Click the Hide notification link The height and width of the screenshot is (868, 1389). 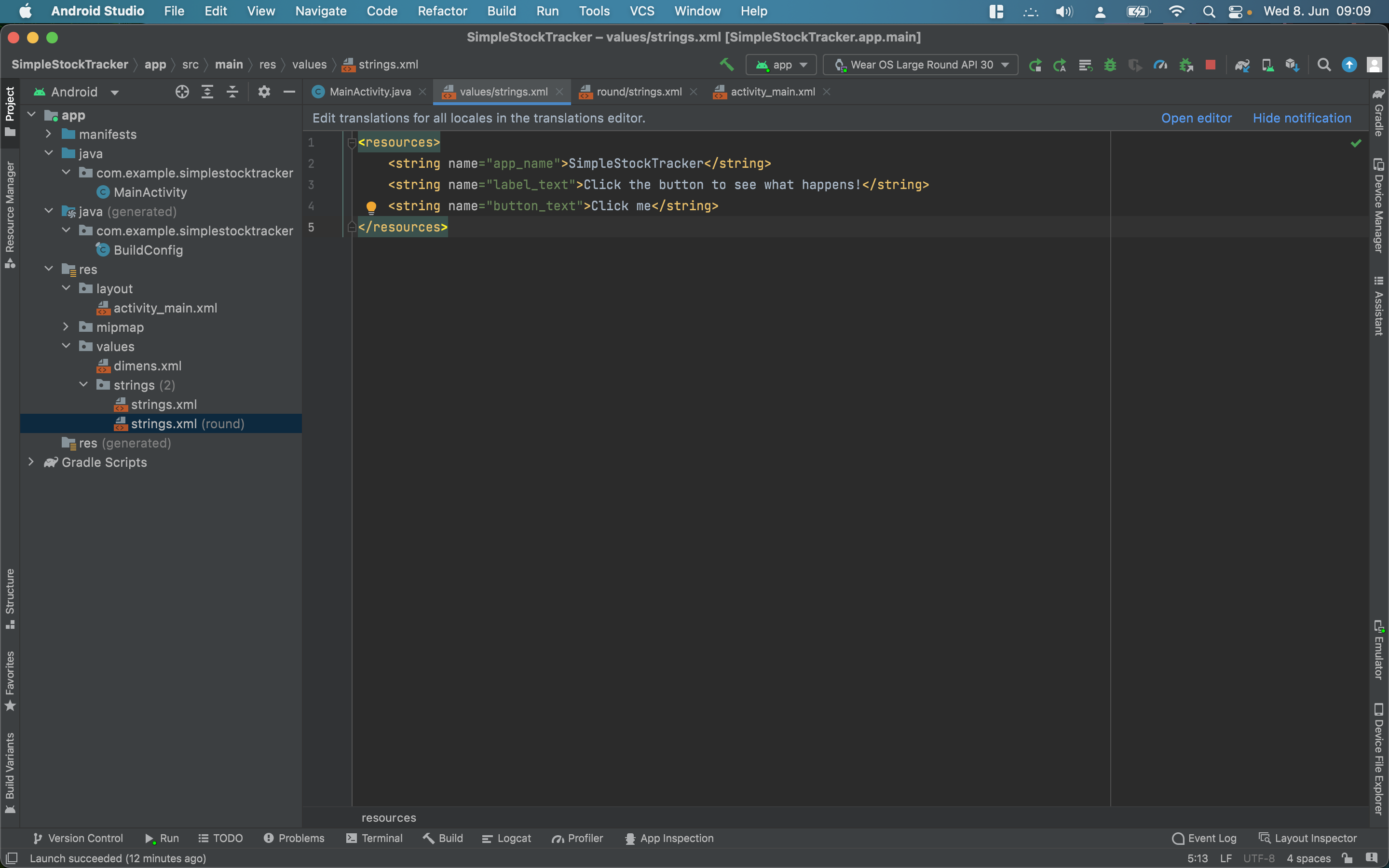(1302, 118)
